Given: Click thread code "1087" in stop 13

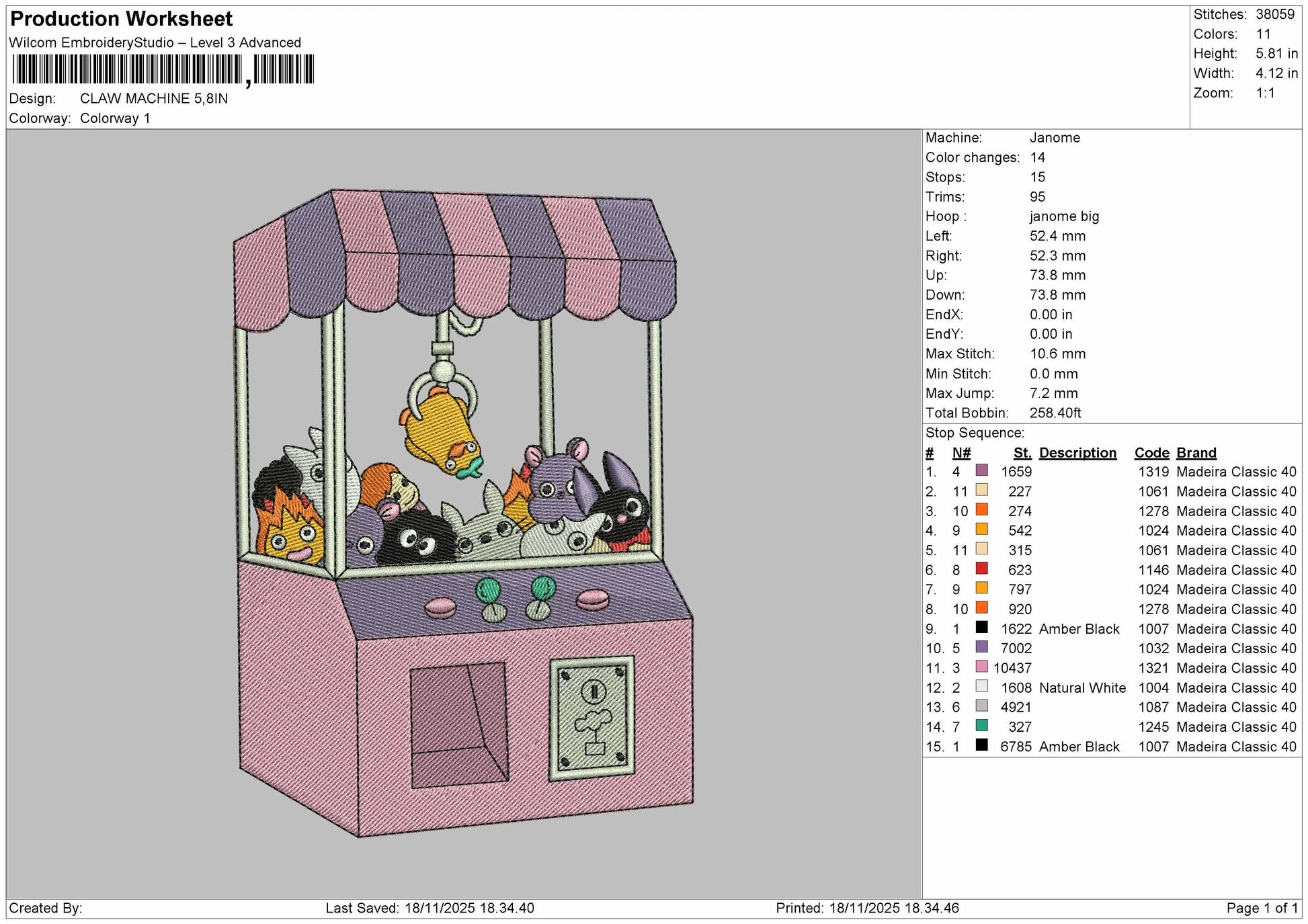Looking at the screenshot, I should click(1154, 707).
